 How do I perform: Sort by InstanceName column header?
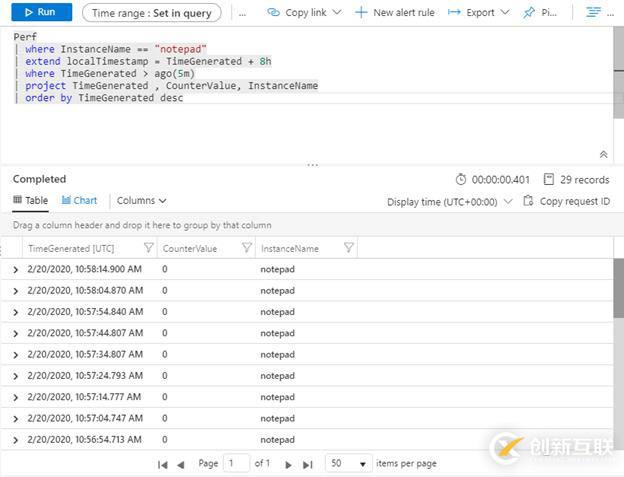click(290, 249)
